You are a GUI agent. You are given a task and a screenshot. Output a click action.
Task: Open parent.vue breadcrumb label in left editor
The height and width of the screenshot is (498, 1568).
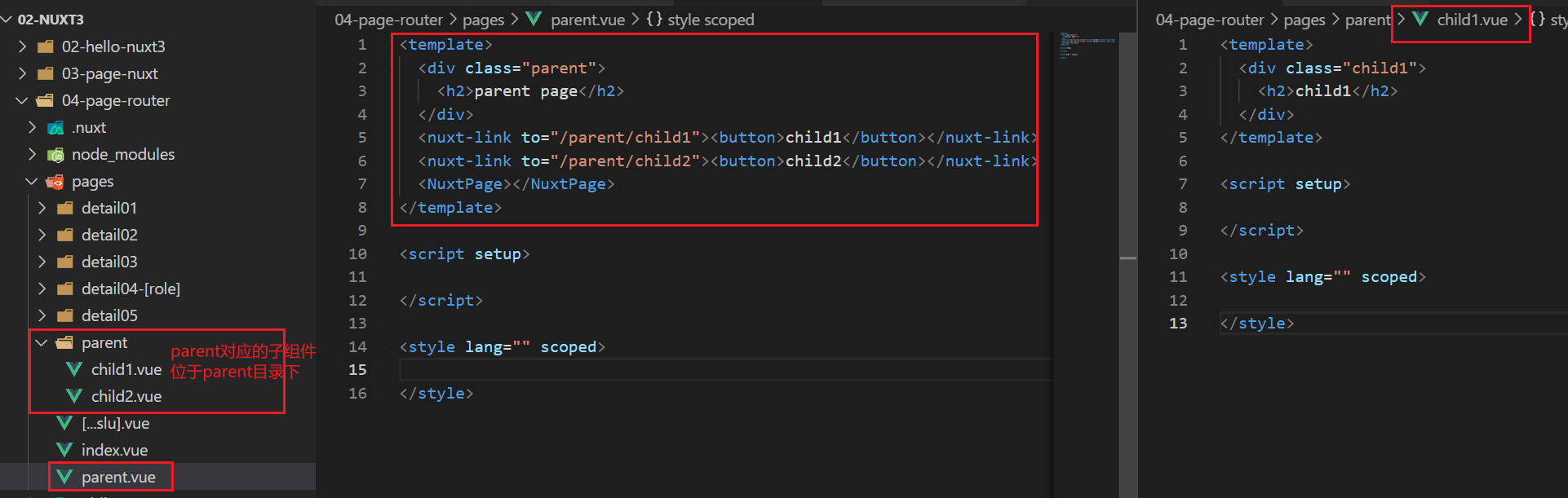pos(587,20)
